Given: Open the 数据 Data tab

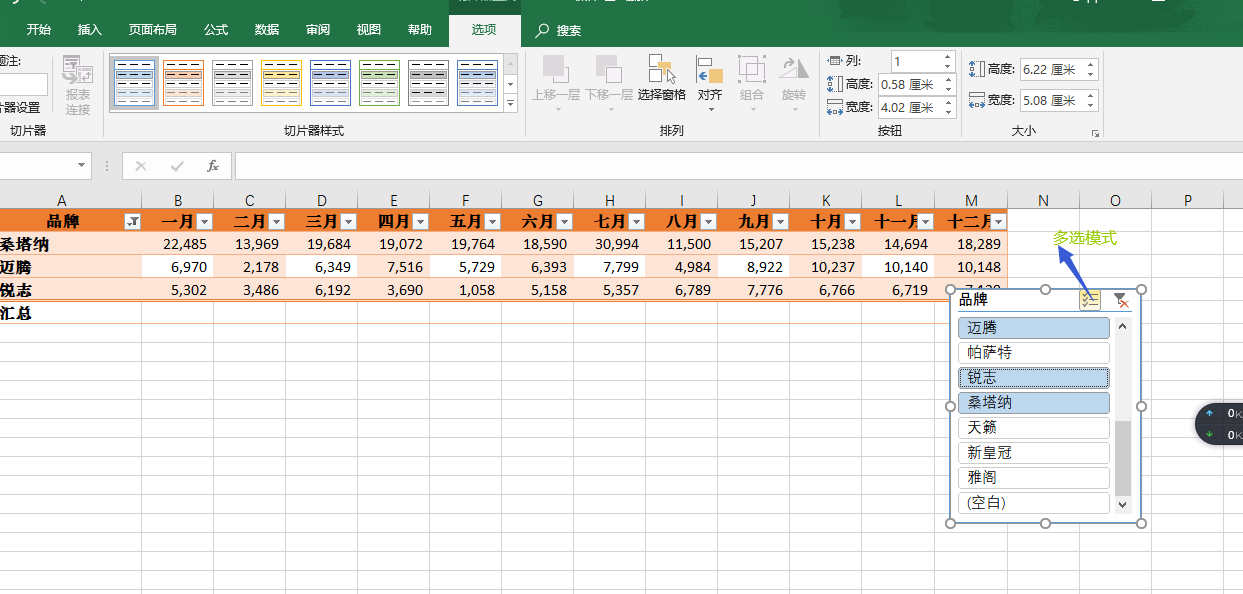Looking at the screenshot, I should (x=267, y=30).
